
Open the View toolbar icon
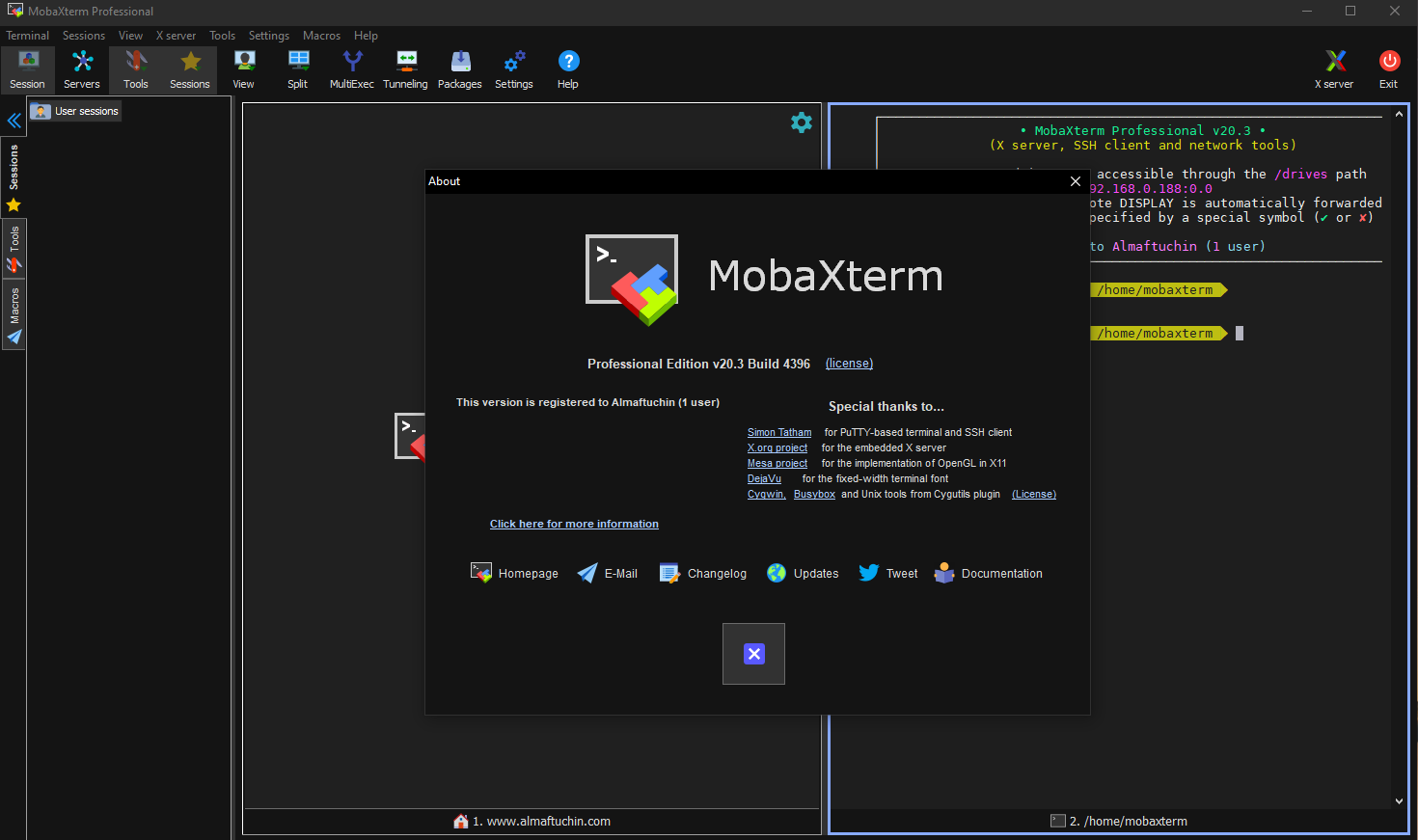click(x=244, y=70)
